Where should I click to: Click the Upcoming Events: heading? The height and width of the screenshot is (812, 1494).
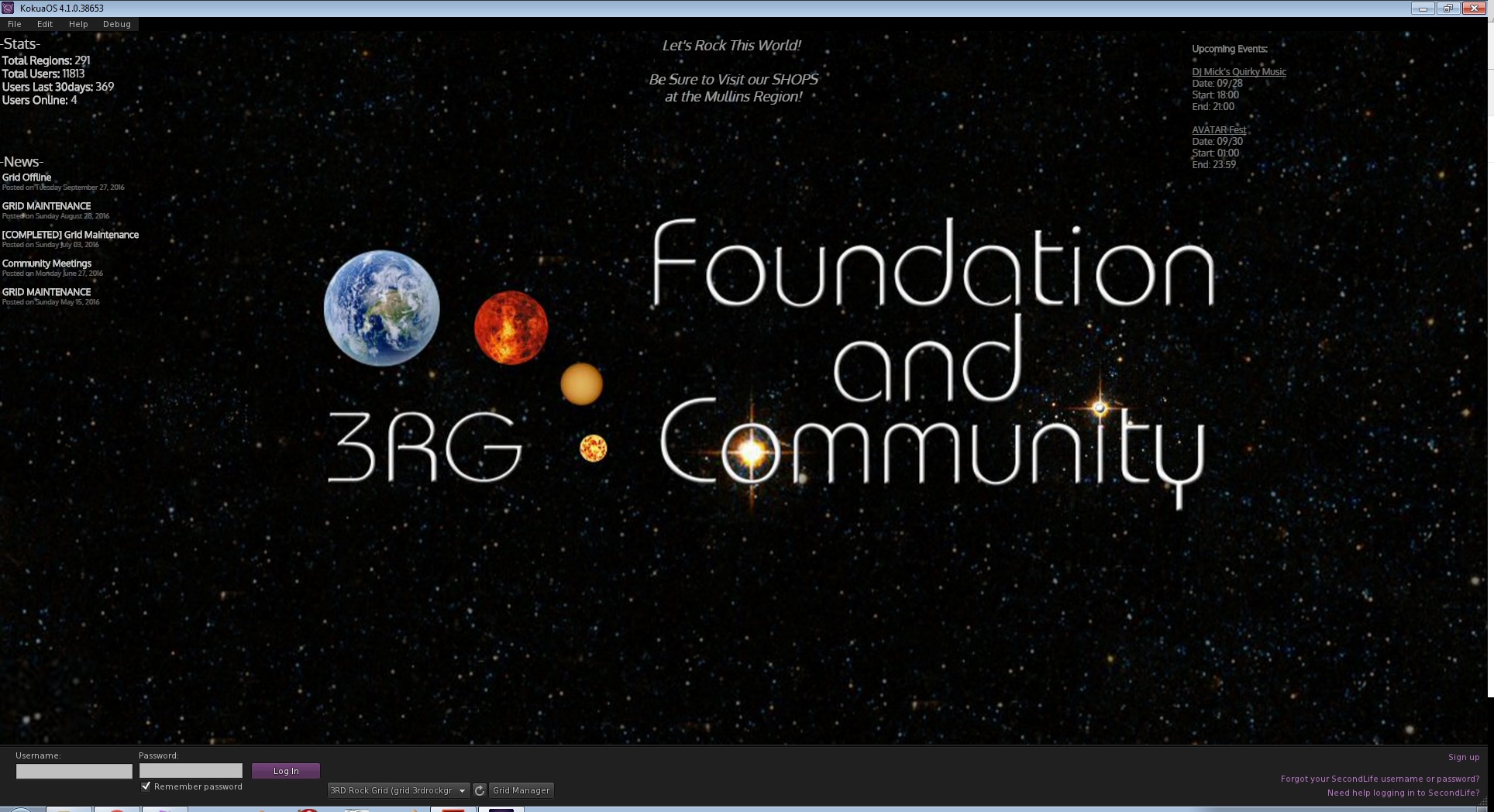click(1230, 49)
